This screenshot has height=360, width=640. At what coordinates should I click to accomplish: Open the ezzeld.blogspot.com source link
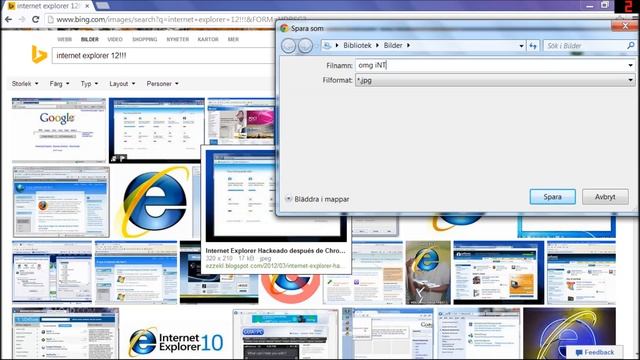(274, 266)
